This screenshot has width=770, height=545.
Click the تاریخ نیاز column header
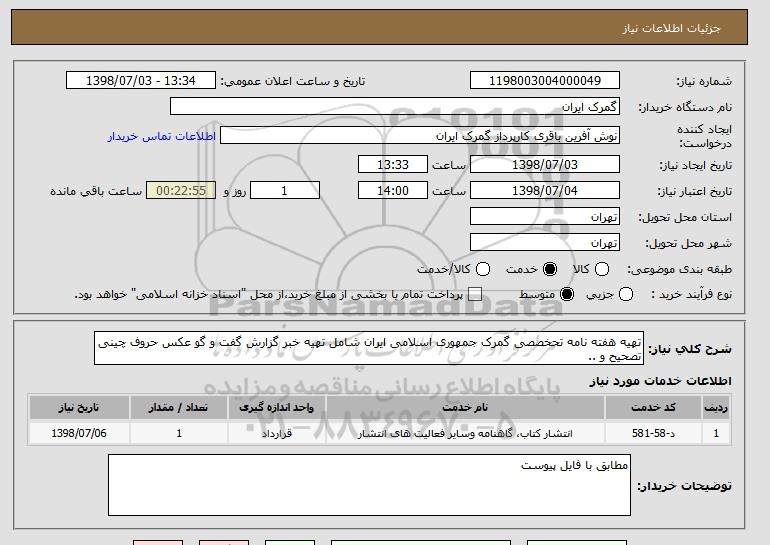[79, 408]
